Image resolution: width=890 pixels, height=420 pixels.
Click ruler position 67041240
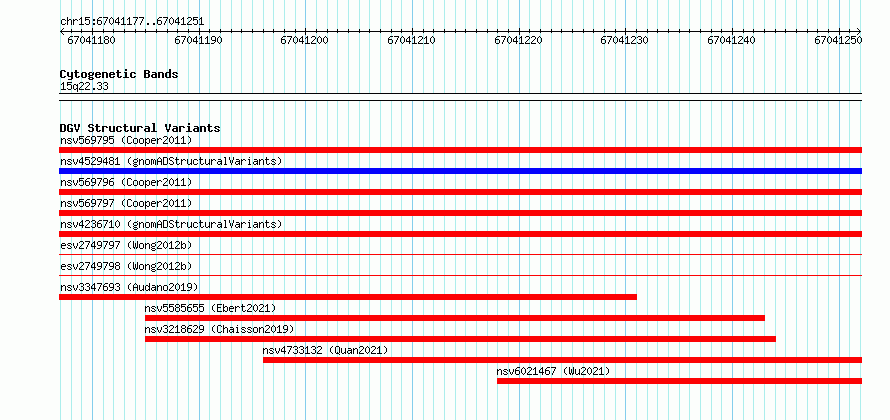tap(732, 40)
